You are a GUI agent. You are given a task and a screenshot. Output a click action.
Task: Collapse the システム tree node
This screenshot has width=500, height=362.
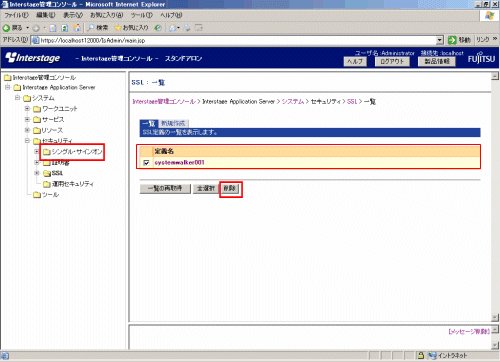17,98
